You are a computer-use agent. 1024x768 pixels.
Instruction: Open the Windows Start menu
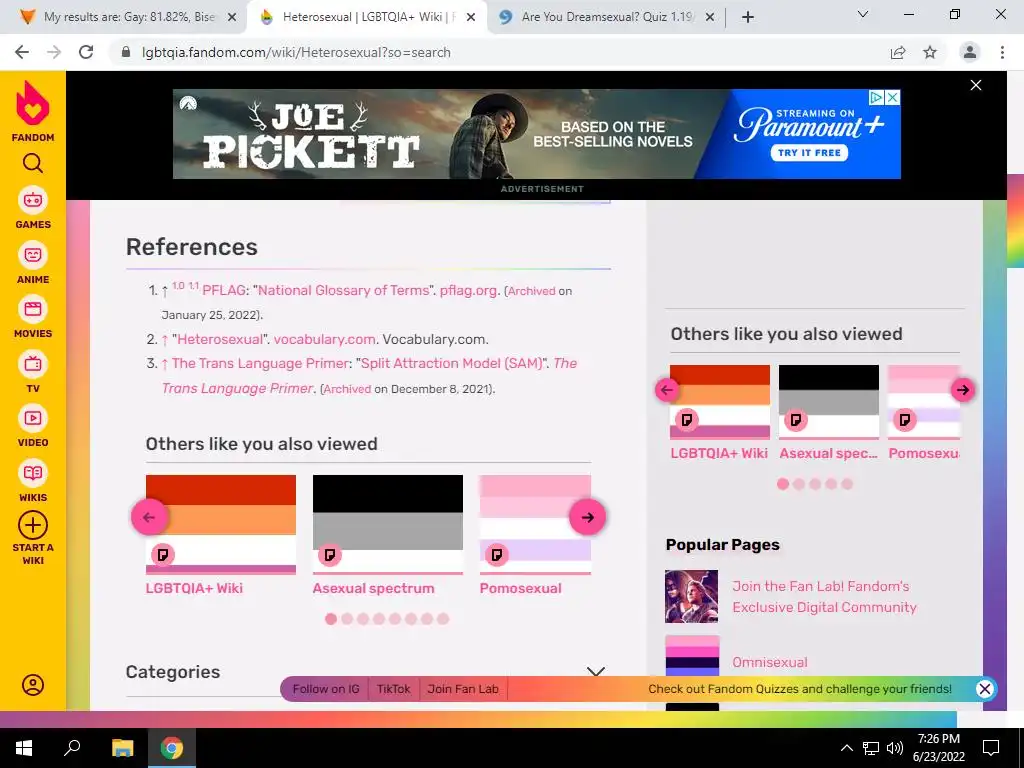tap(24, 748)
